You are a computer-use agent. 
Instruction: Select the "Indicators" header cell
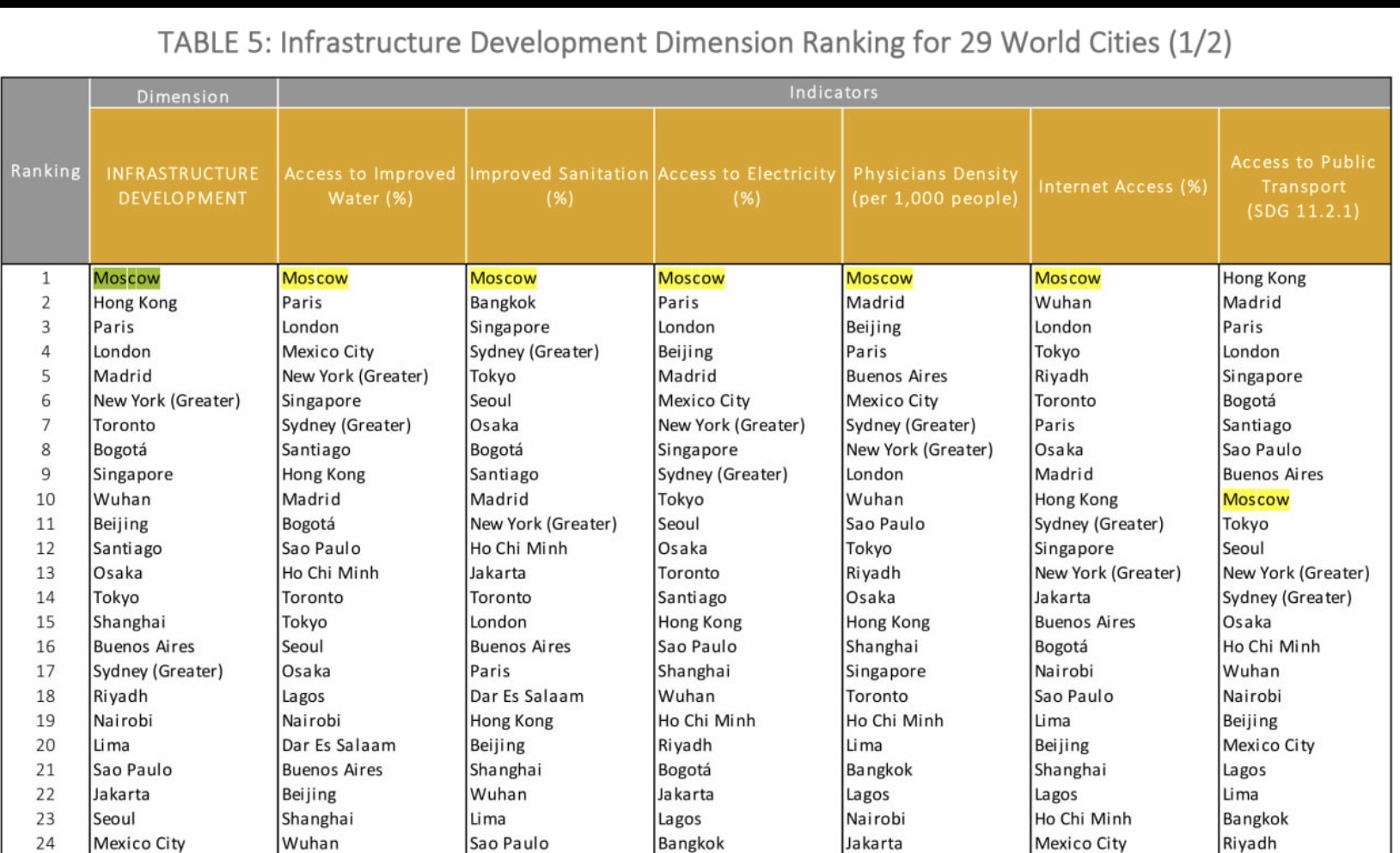coord(834,93)
